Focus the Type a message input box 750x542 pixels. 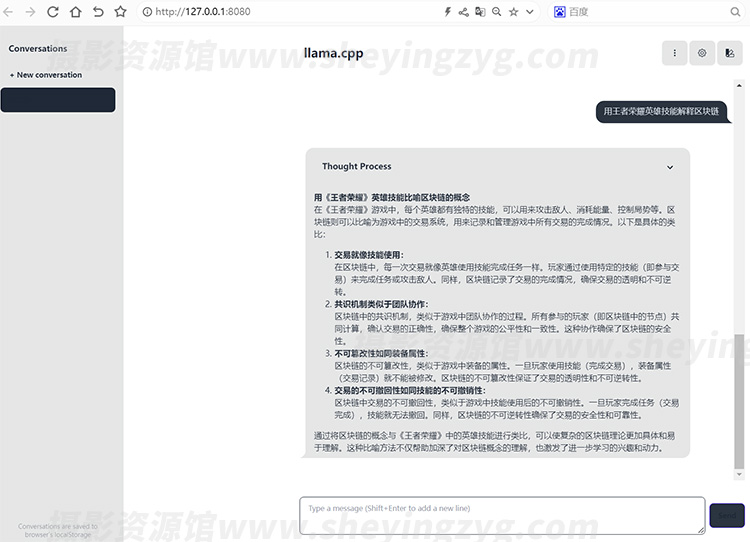502,515
